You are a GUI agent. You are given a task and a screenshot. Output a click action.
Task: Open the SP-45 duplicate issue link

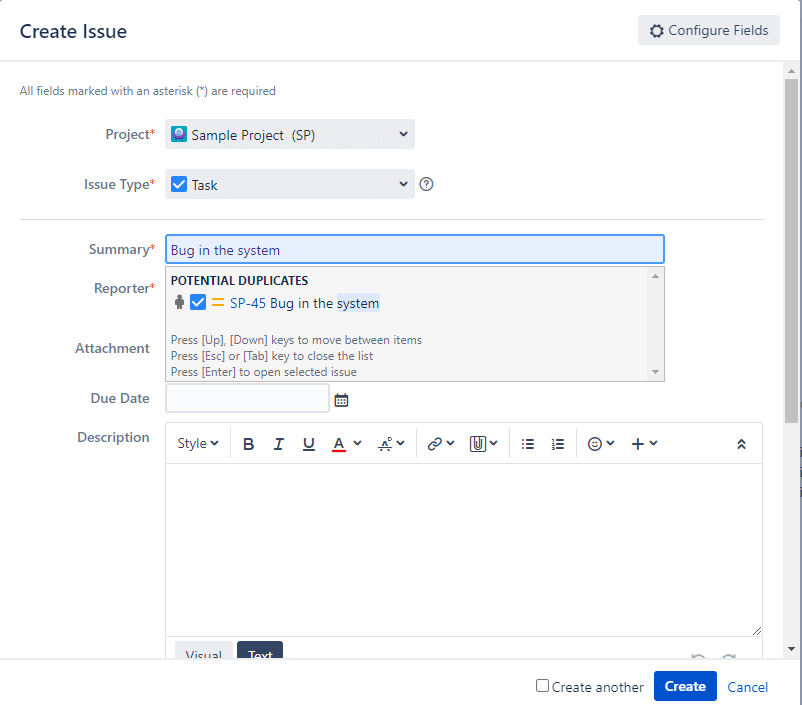click(x=248, y=303)
